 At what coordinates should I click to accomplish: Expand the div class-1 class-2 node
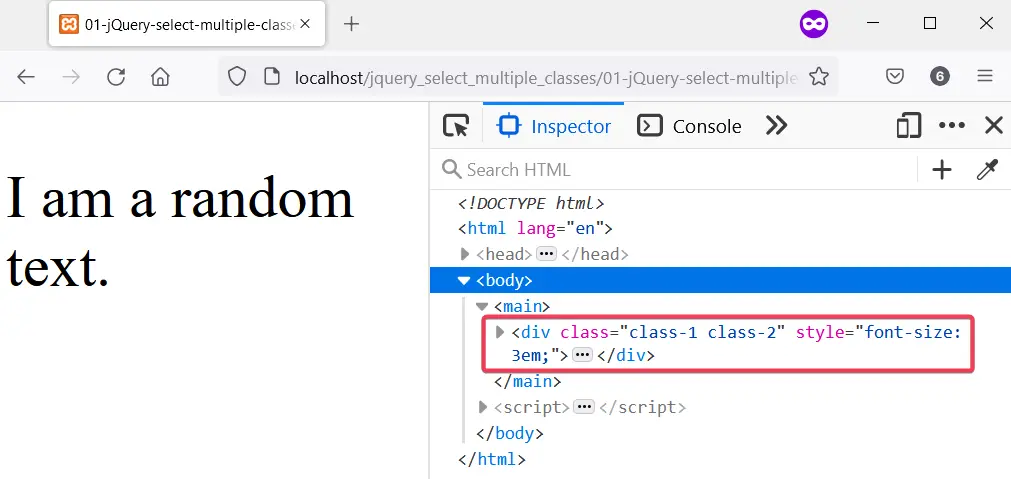(499, 332)
